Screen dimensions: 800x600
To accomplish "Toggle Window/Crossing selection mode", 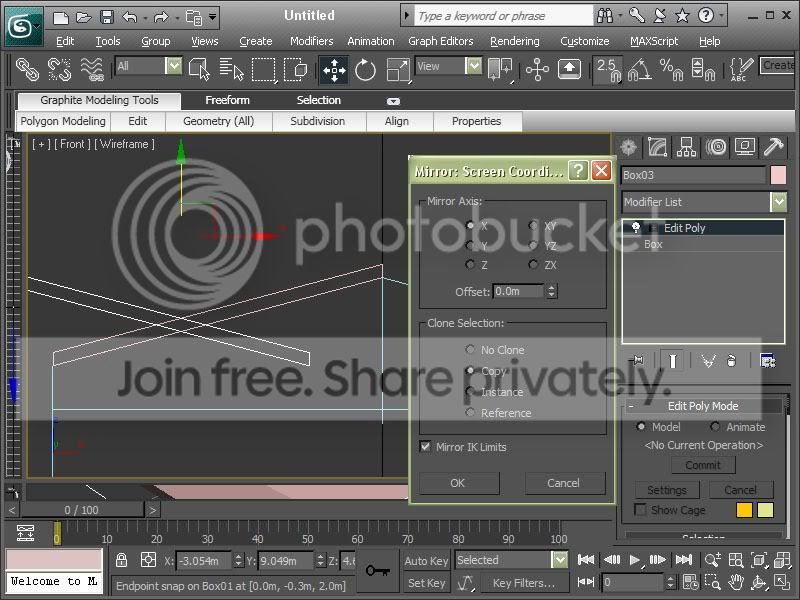I will point(295,69).
